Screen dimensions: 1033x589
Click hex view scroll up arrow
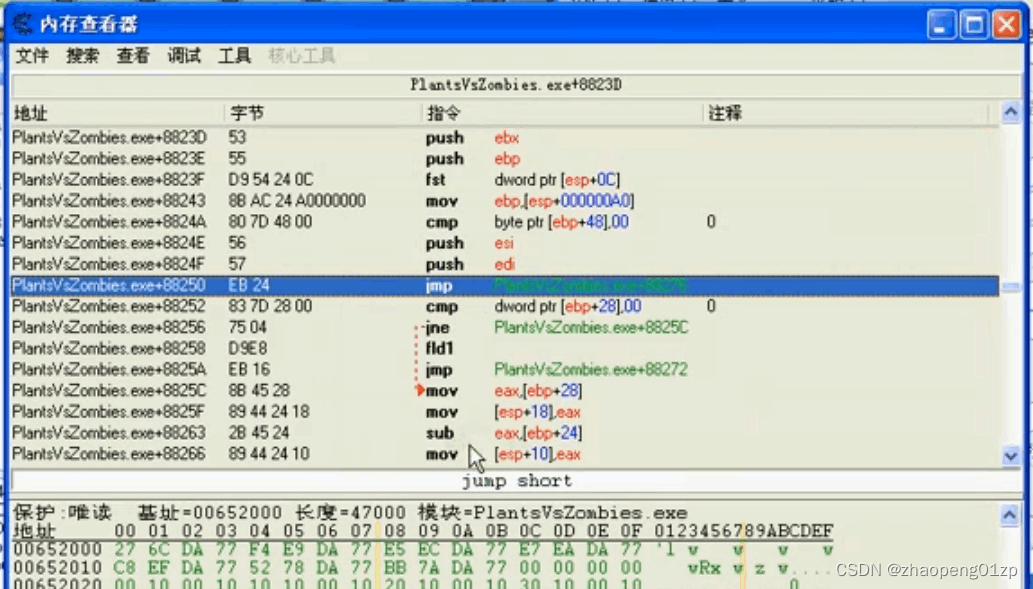1009,515
